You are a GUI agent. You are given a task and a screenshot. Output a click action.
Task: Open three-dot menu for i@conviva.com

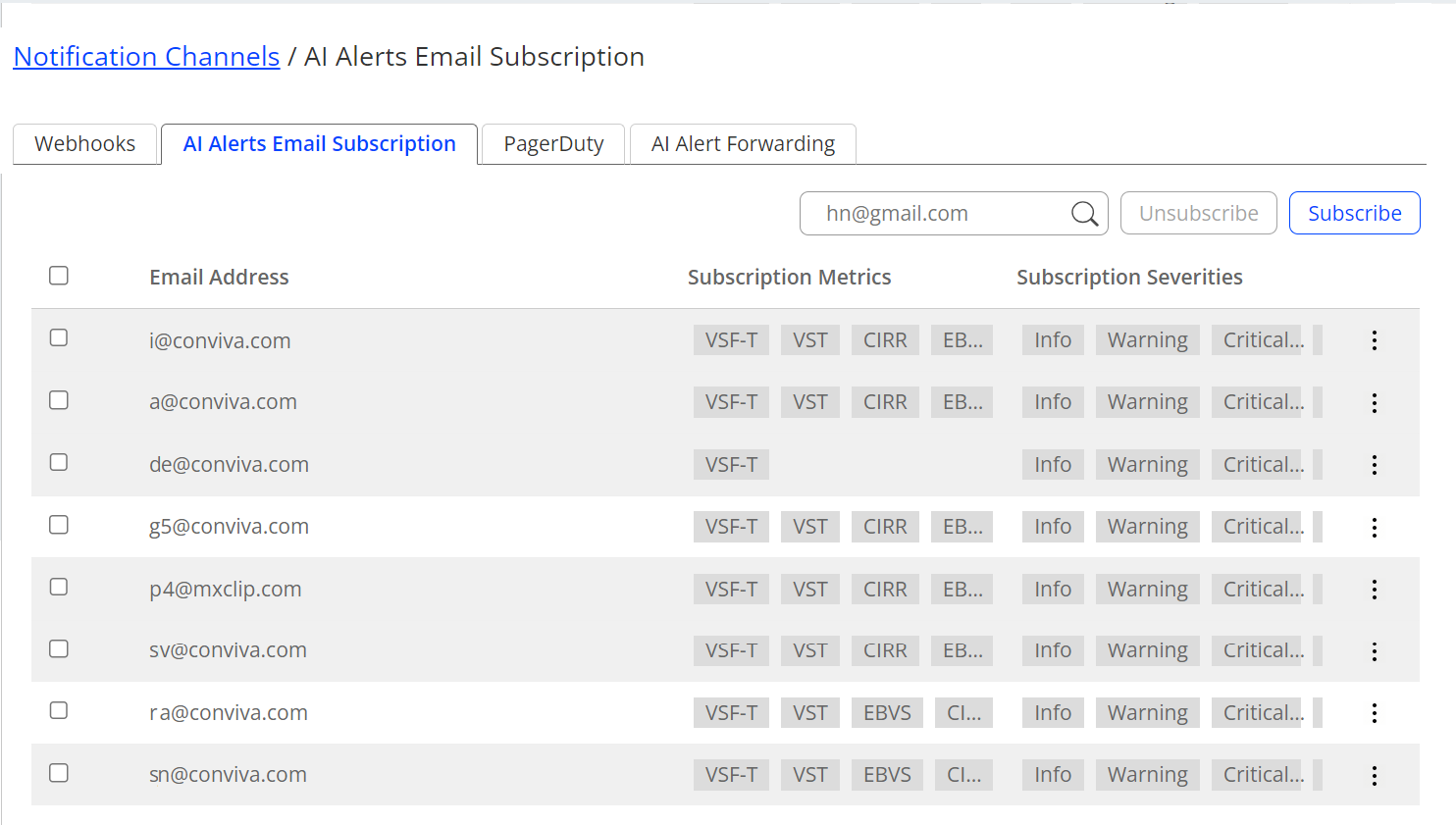point(1374,340)
